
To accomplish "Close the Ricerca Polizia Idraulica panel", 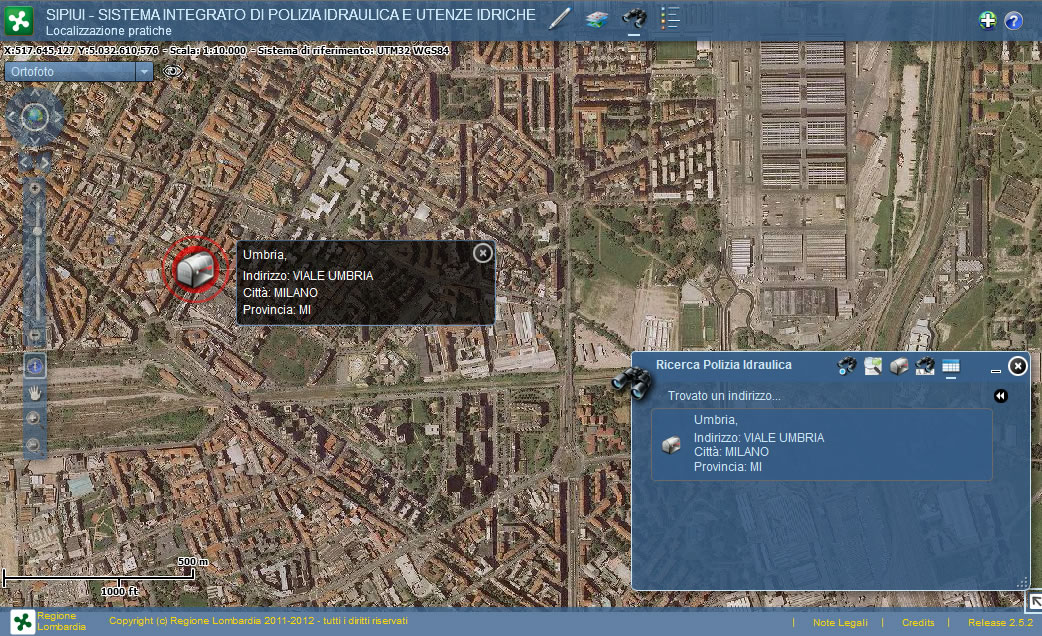I will click(x=1017, y=366).
